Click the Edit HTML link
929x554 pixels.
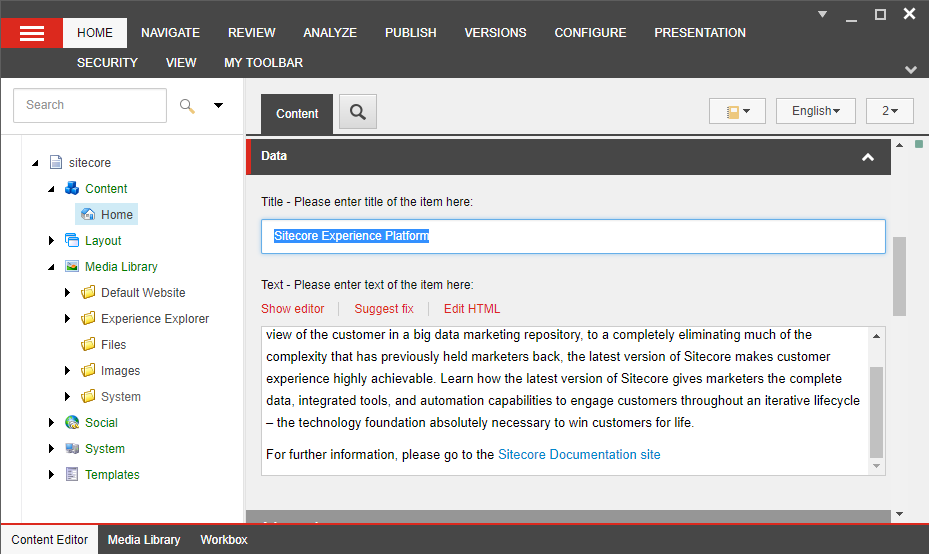click(472, 309)
